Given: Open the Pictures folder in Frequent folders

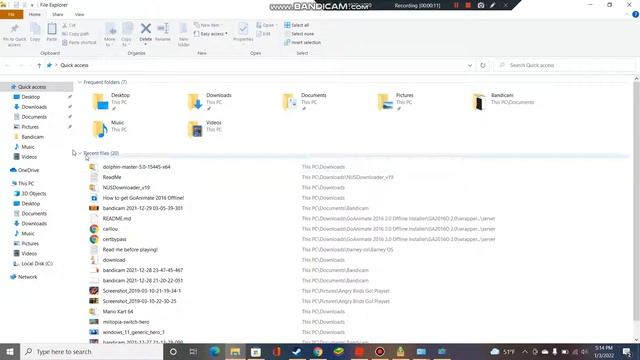Looking at the screenshot, I should point(396,102).
